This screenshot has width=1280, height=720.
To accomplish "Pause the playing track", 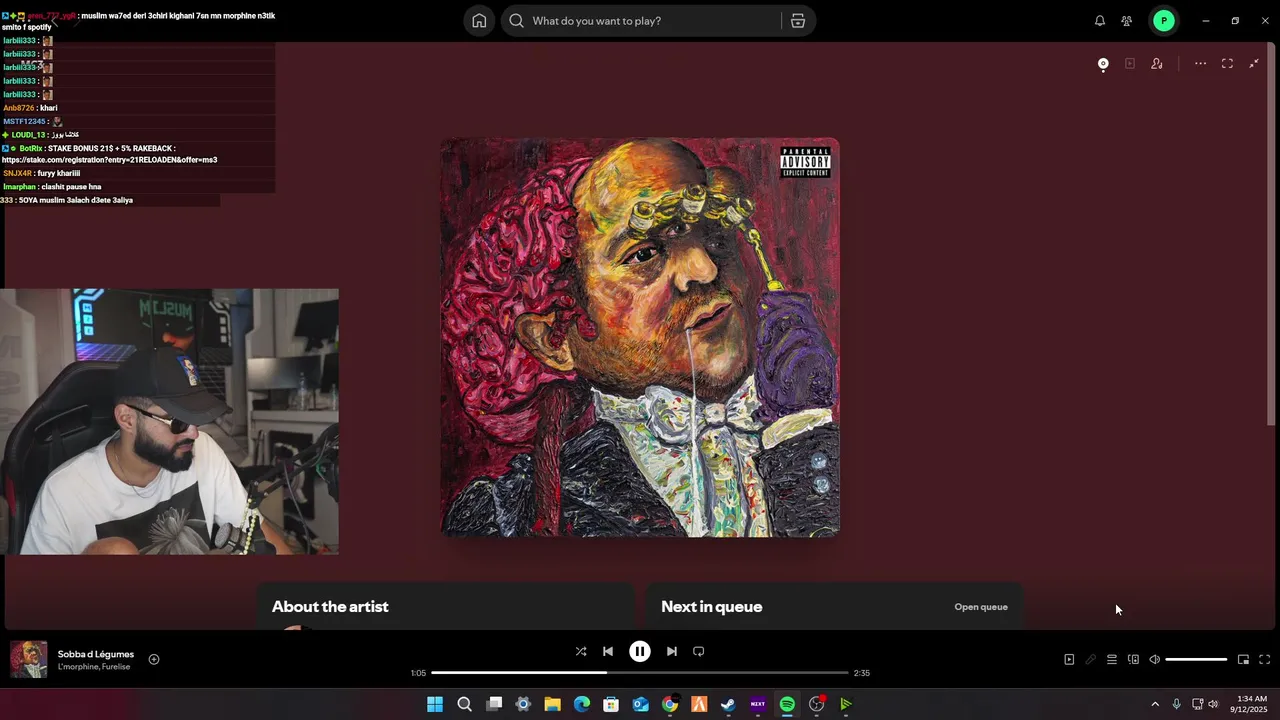I will [640, 651].
